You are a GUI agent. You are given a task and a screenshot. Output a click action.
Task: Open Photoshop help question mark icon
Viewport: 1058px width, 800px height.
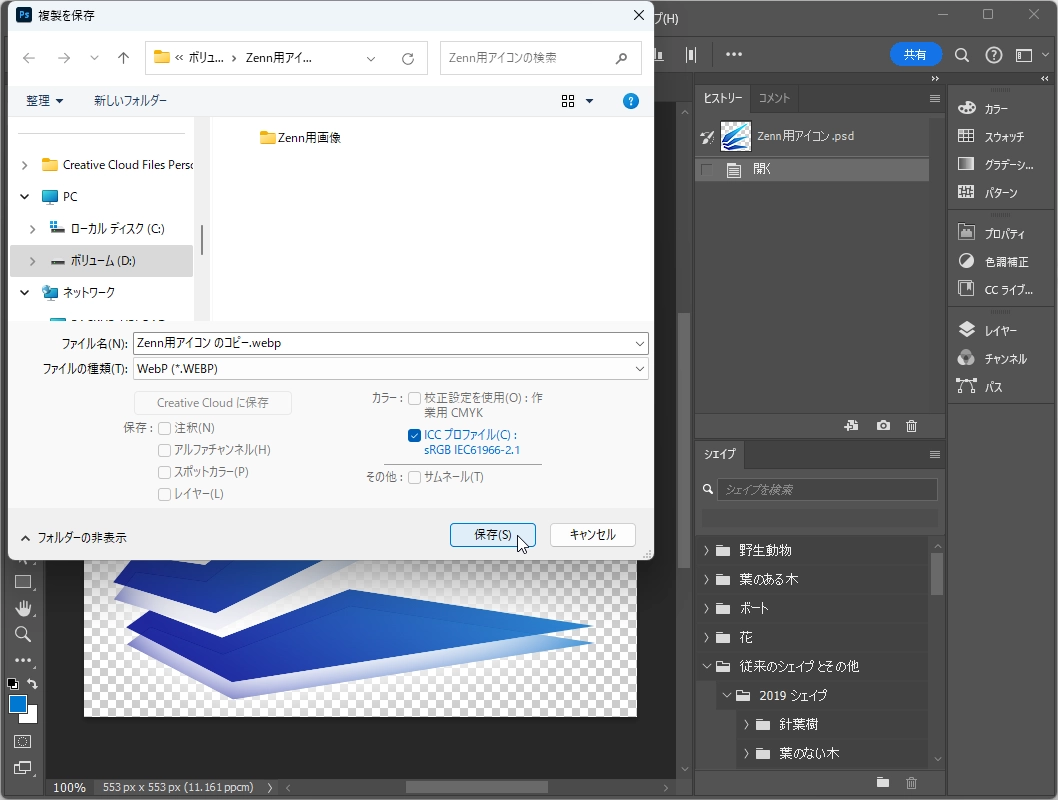point(993,55)
